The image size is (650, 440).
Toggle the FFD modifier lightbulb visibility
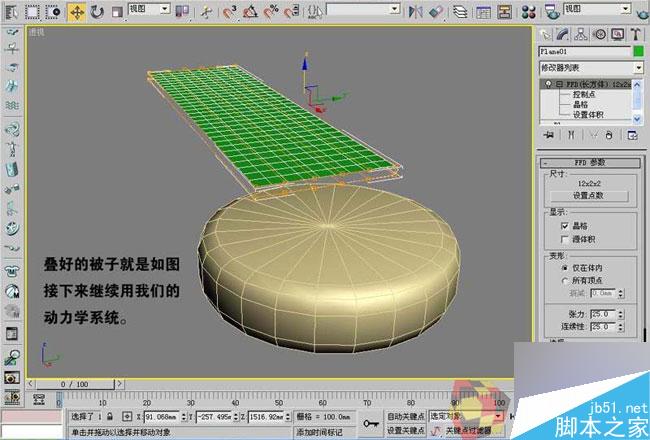[x=548, y=84]
